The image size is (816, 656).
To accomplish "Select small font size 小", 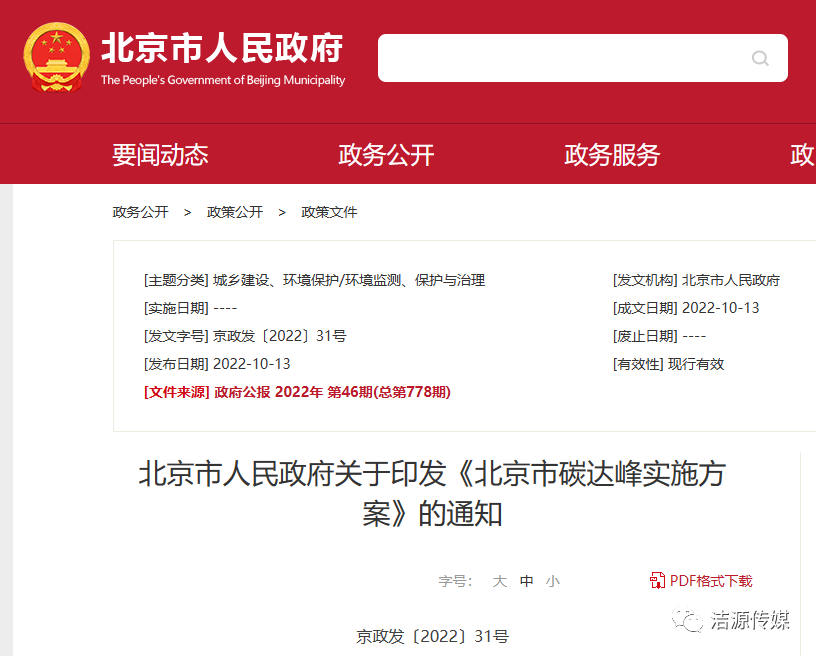I will click(x=552, y=580).
